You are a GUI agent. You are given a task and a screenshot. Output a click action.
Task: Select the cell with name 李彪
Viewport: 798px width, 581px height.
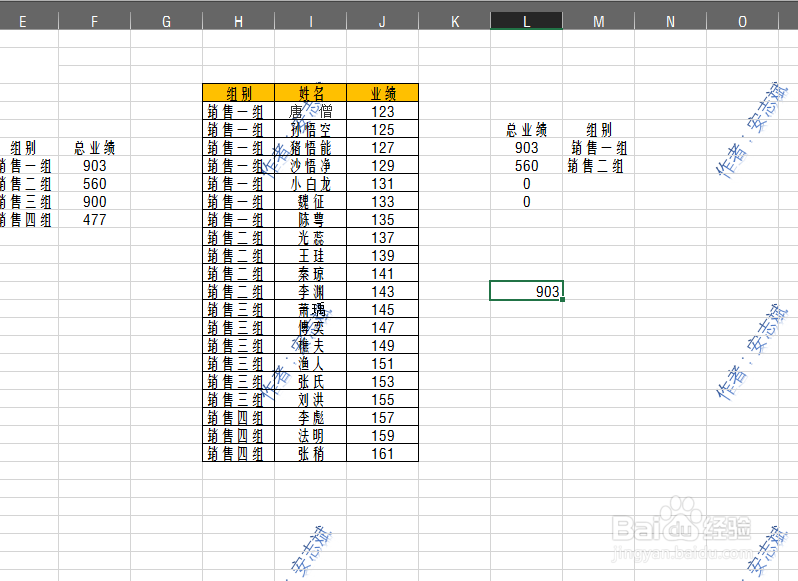point(310,418)
